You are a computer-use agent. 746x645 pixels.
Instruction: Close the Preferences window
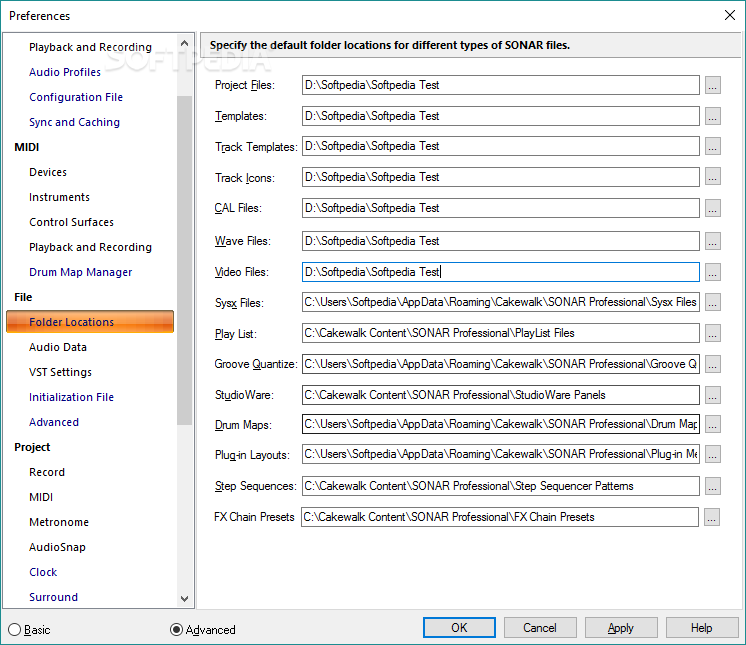tap(730, 15)
